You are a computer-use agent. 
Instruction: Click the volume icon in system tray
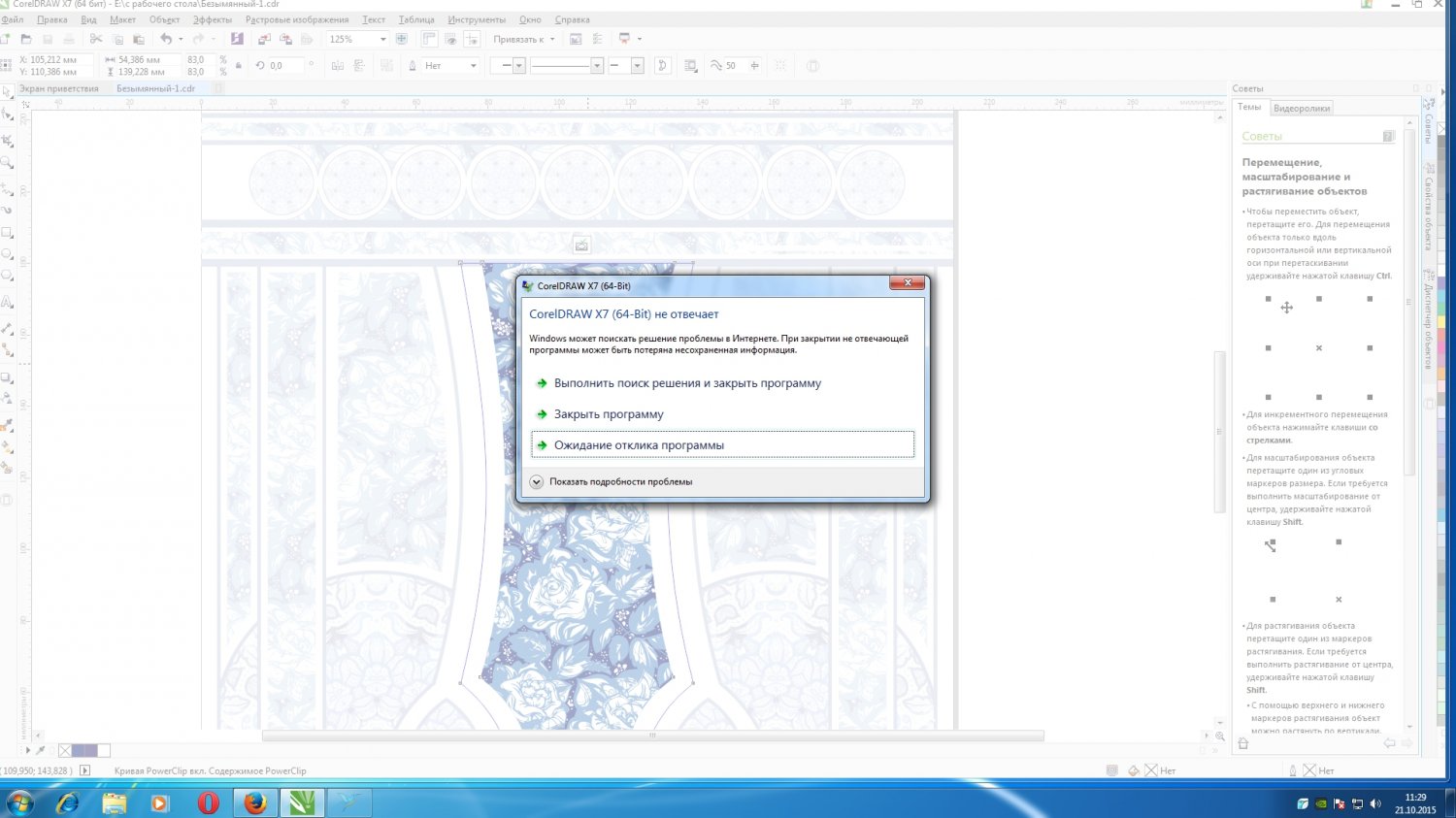tap(1375, 803)
